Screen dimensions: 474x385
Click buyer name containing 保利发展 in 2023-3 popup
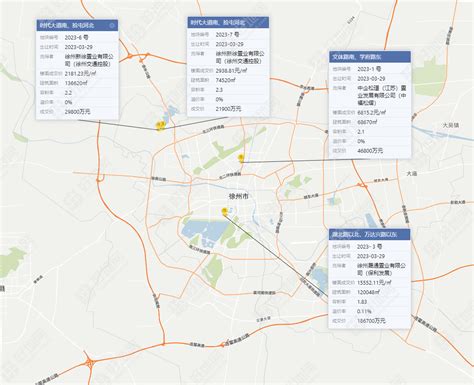(x=381, y=269)
